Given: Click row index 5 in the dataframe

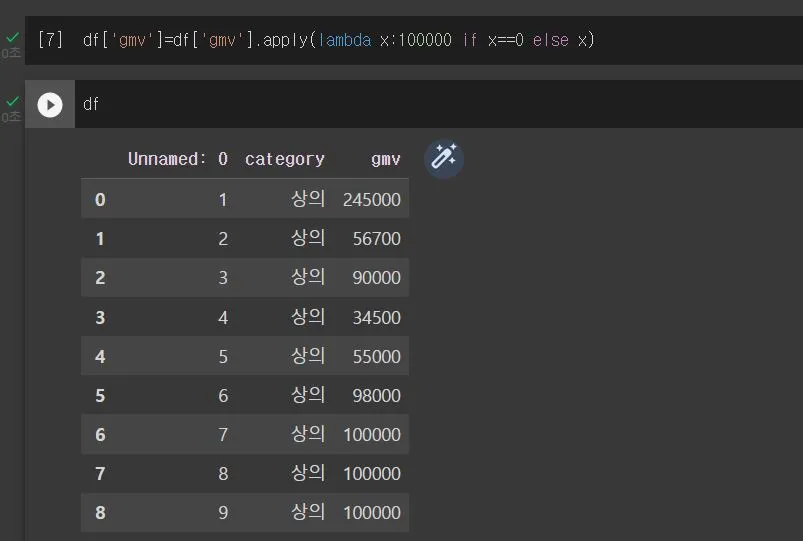Looking at the screenshot, I should [100, 396].
